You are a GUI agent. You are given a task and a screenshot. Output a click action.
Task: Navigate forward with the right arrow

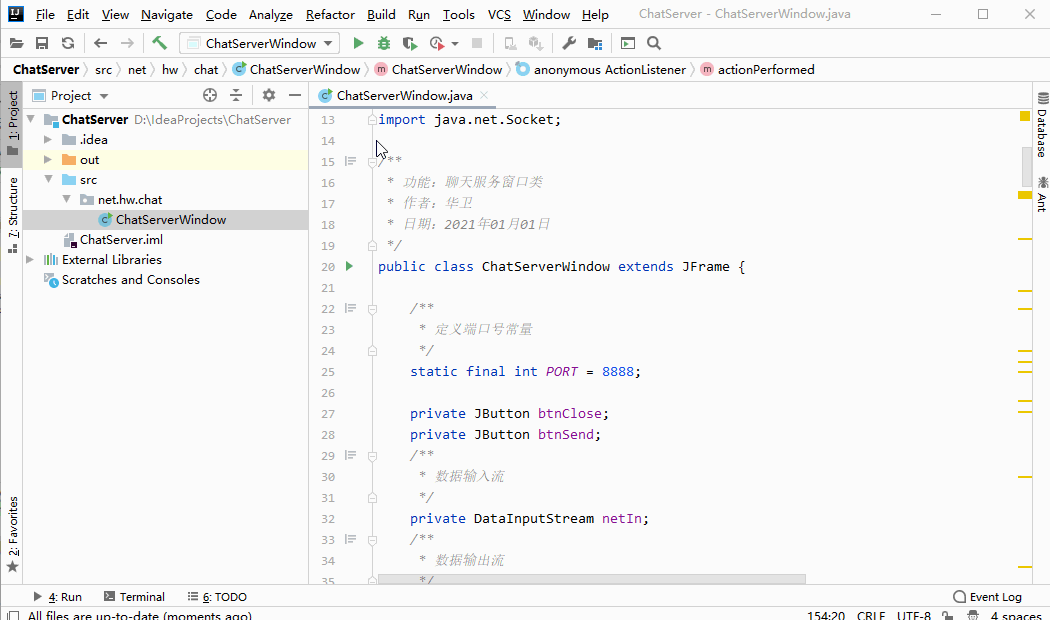(127, 44)
